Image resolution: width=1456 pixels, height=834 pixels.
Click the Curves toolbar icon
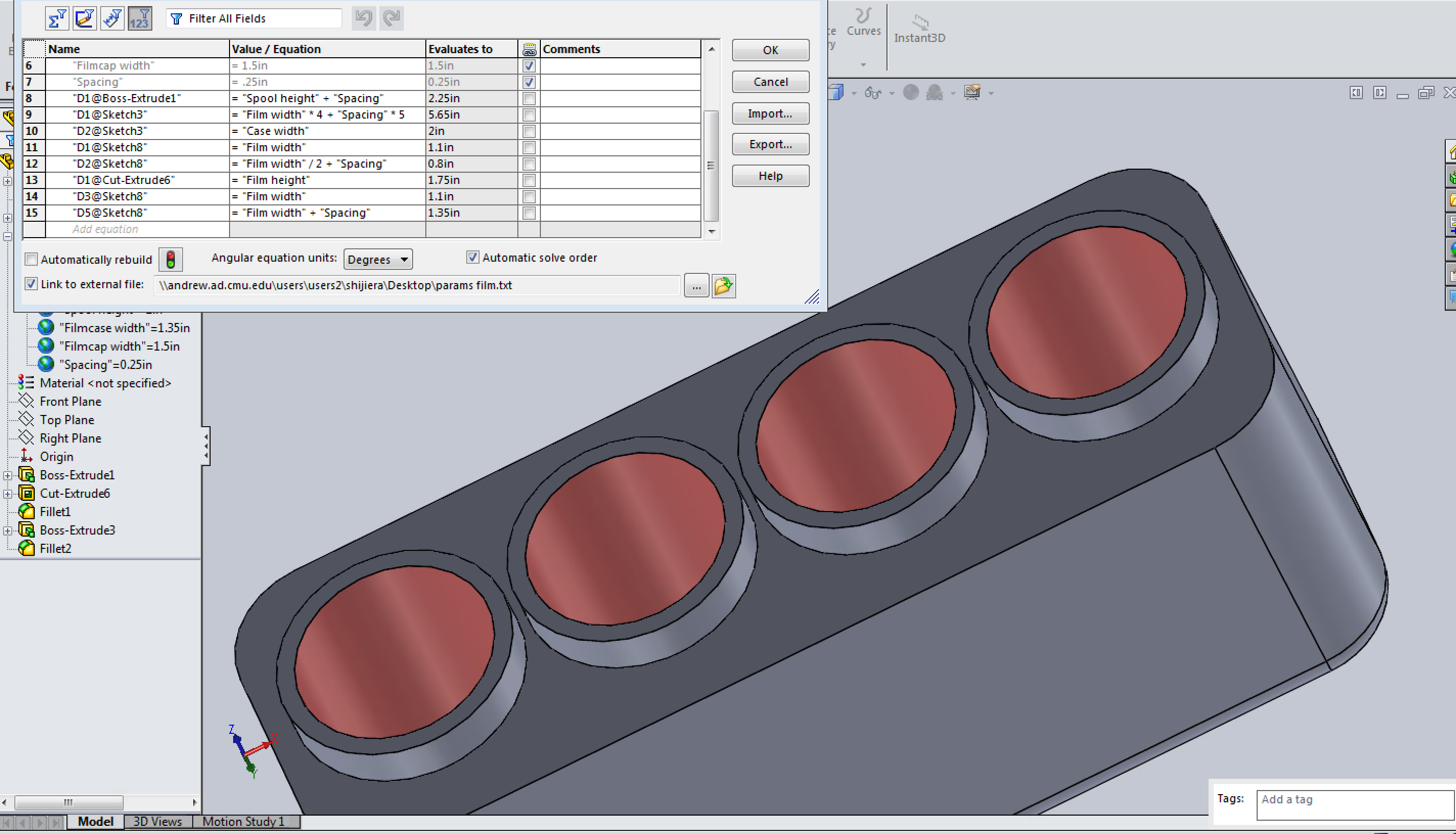(x=863, y=23)
